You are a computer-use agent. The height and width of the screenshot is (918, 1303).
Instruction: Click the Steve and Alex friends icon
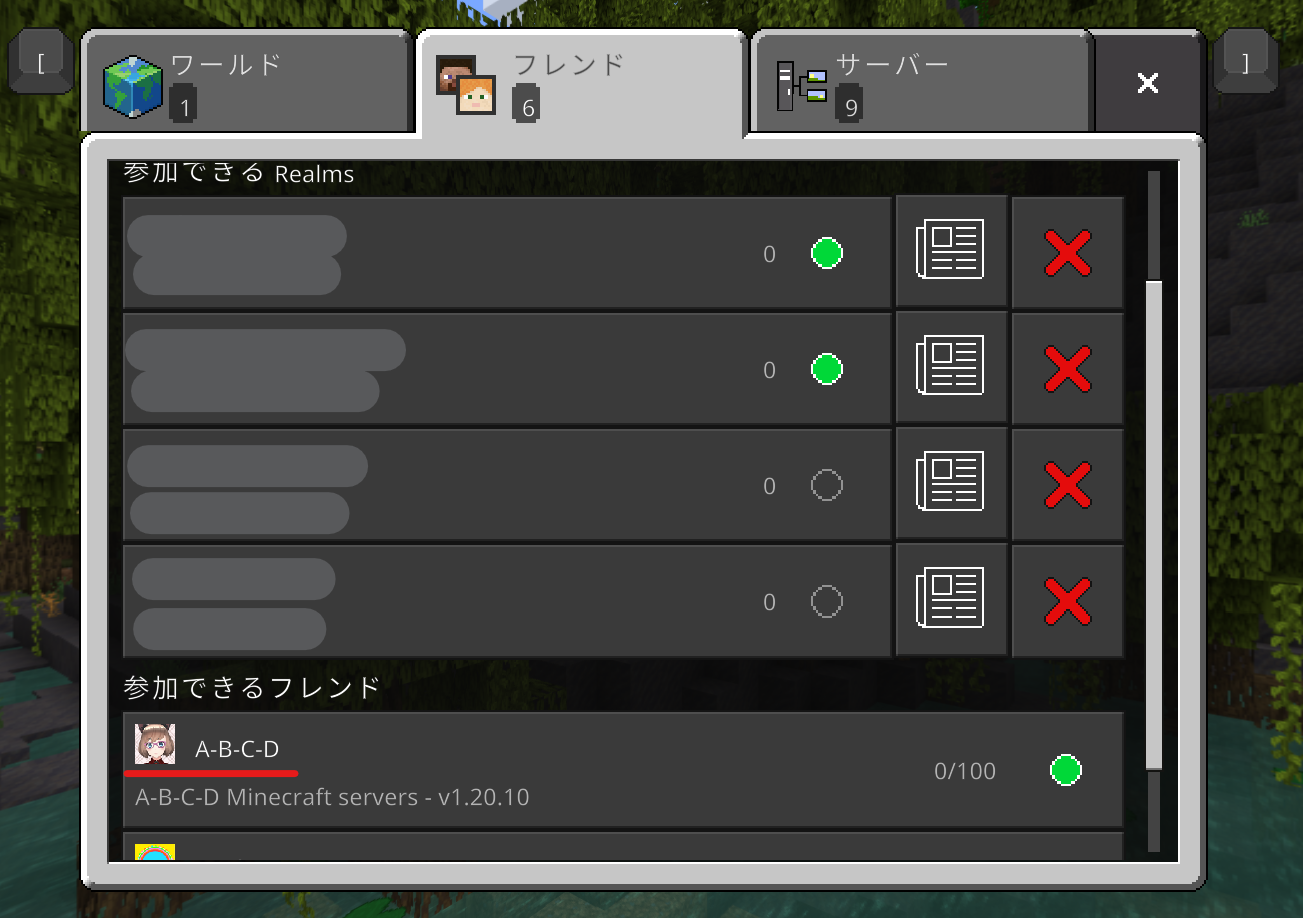coord(466,85)
